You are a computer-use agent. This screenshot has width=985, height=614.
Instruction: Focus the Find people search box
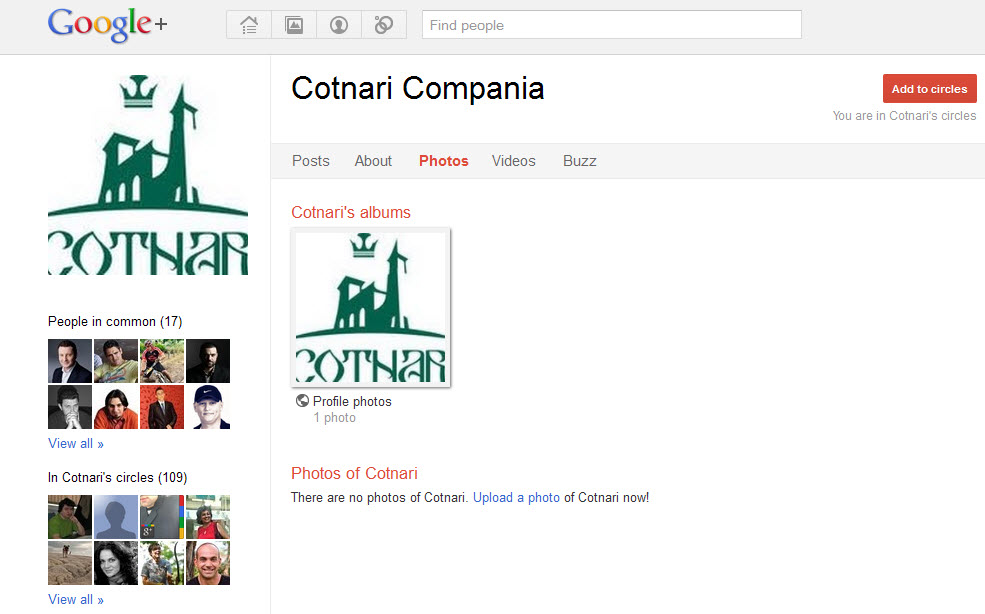612,25
